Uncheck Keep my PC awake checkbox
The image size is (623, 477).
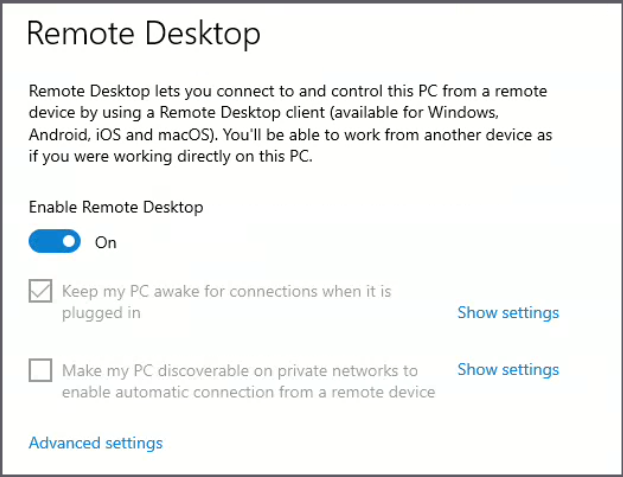pyautogui.click(x=41, y=292)
